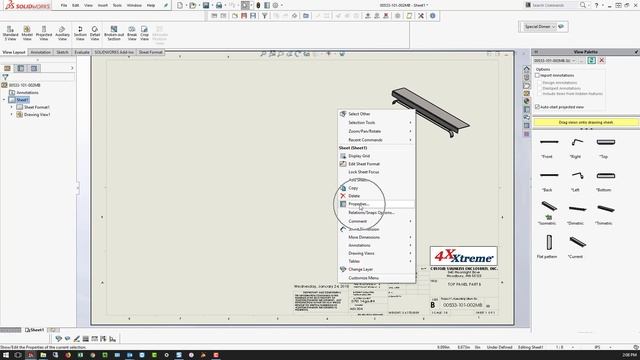Select the Front view thumbnail in palette
Image resolution: width=640 pixels, height=360 pixels.
coord(549,142)
